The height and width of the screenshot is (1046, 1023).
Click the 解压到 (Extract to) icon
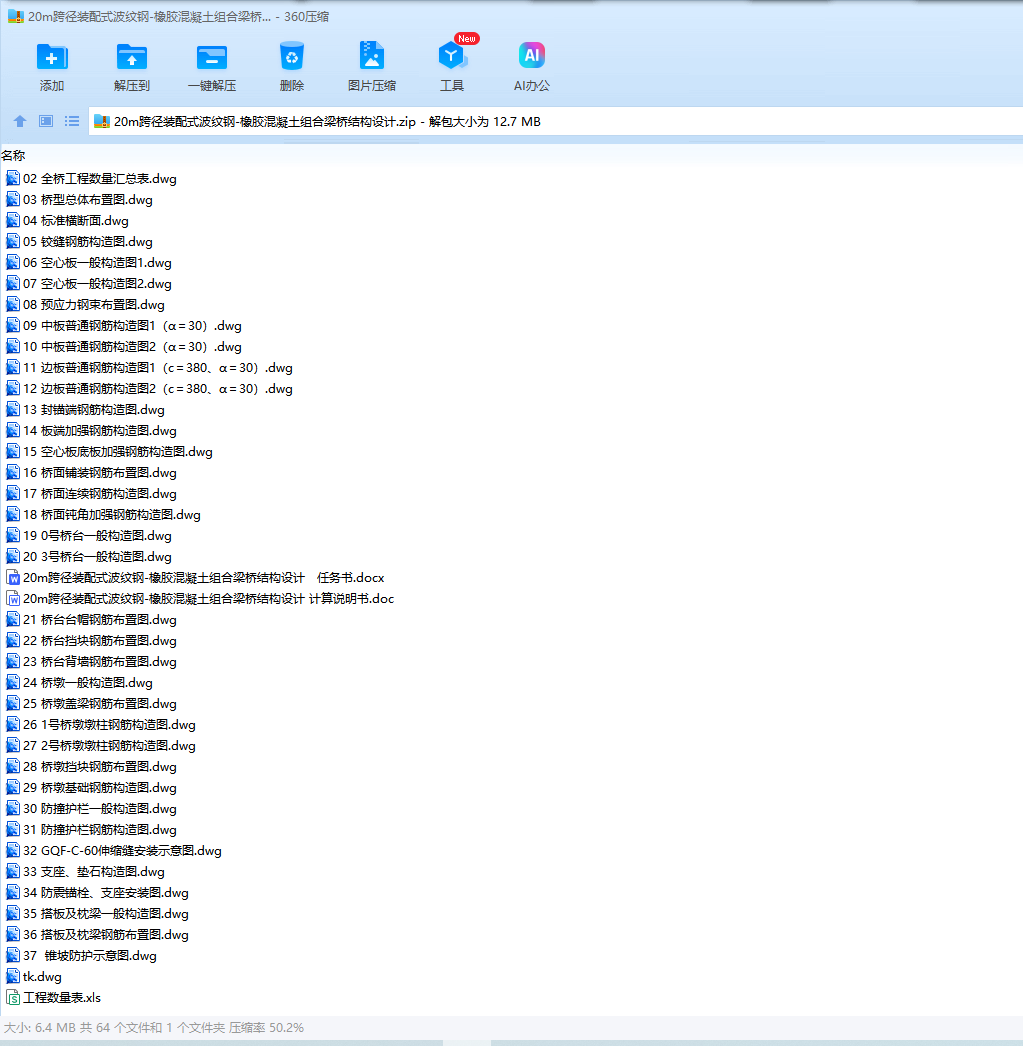pyautogui.click(x=131, y=57)
